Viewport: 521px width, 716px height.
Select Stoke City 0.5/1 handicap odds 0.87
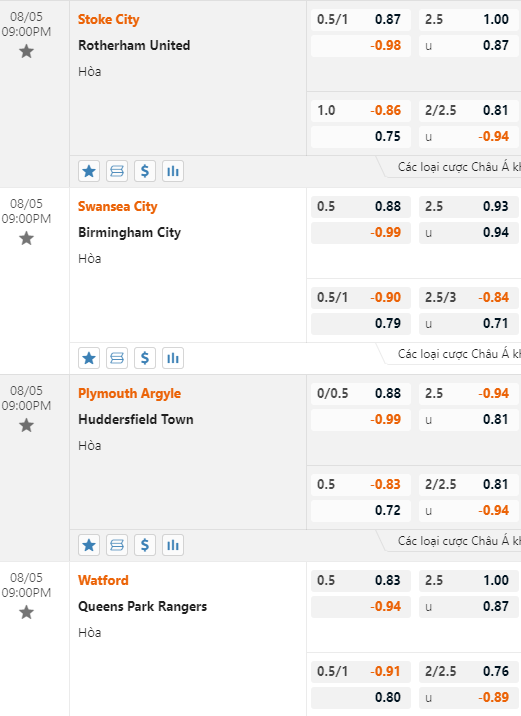coord(361,20)
